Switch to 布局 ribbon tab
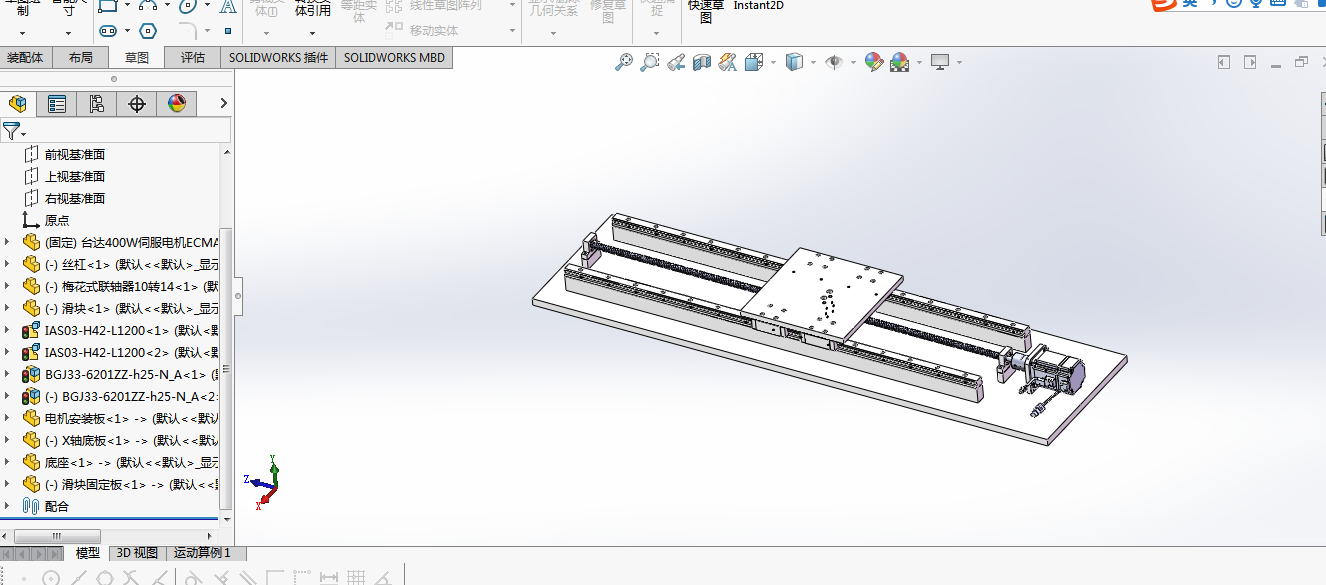The image size is (1326, 585). click(81, 58)
